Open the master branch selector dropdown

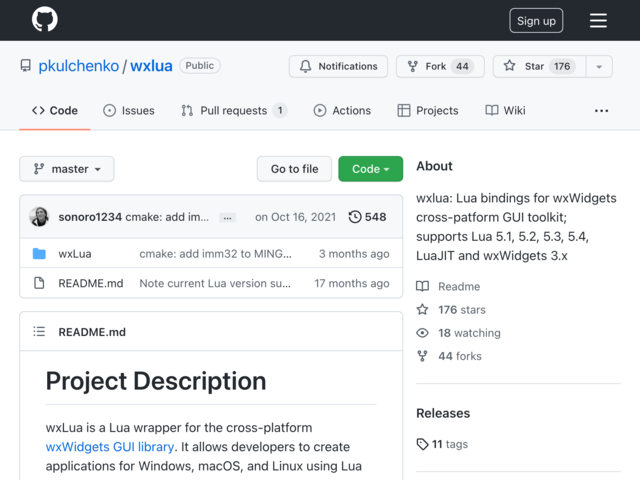(67, 169)
